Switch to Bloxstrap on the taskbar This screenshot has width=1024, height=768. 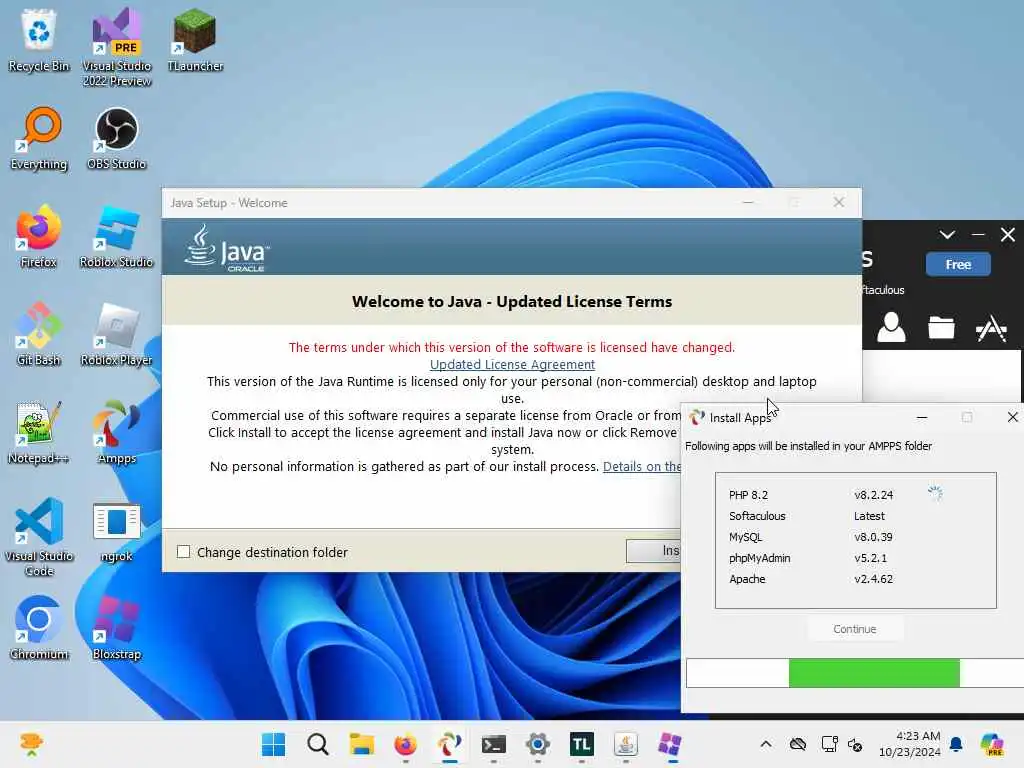click(x=670, y=744)
